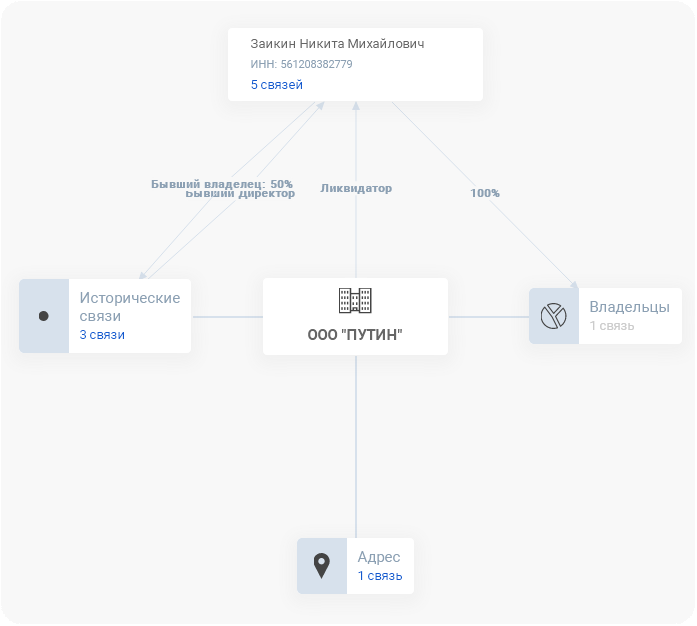Viewport: 697px width, 626px height.
Task: Click the "Бывший директор" edge label
Action: tap(240, 194)
